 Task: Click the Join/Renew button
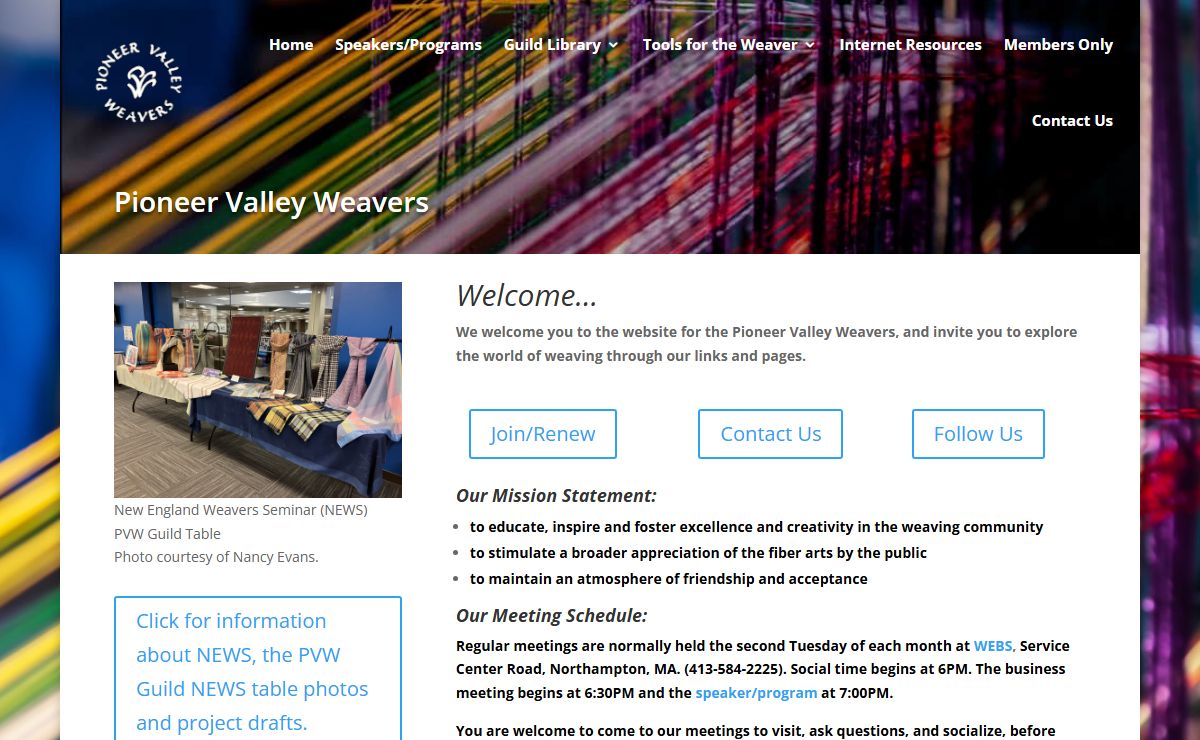[x=543, y=434]
